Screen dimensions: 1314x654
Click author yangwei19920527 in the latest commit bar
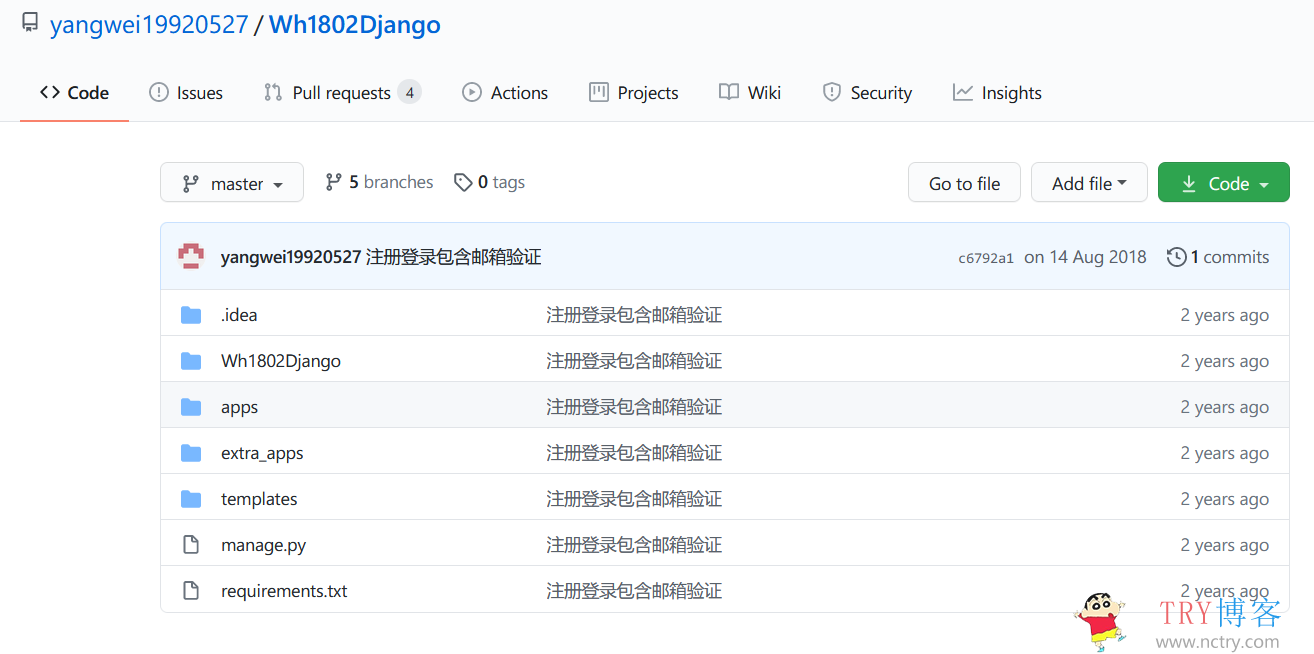[290, 257]
